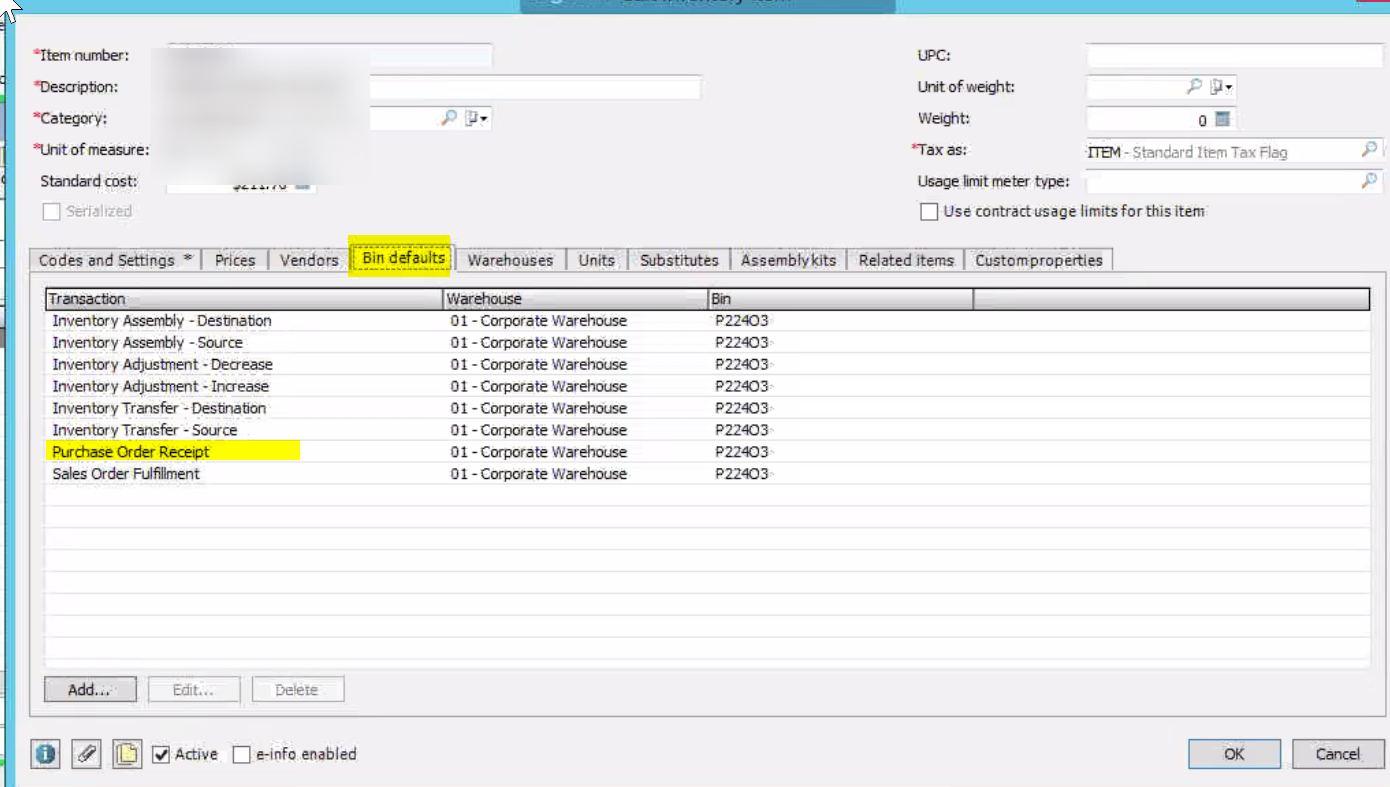Switch to the Codes and Settings tab

(116, 260)
